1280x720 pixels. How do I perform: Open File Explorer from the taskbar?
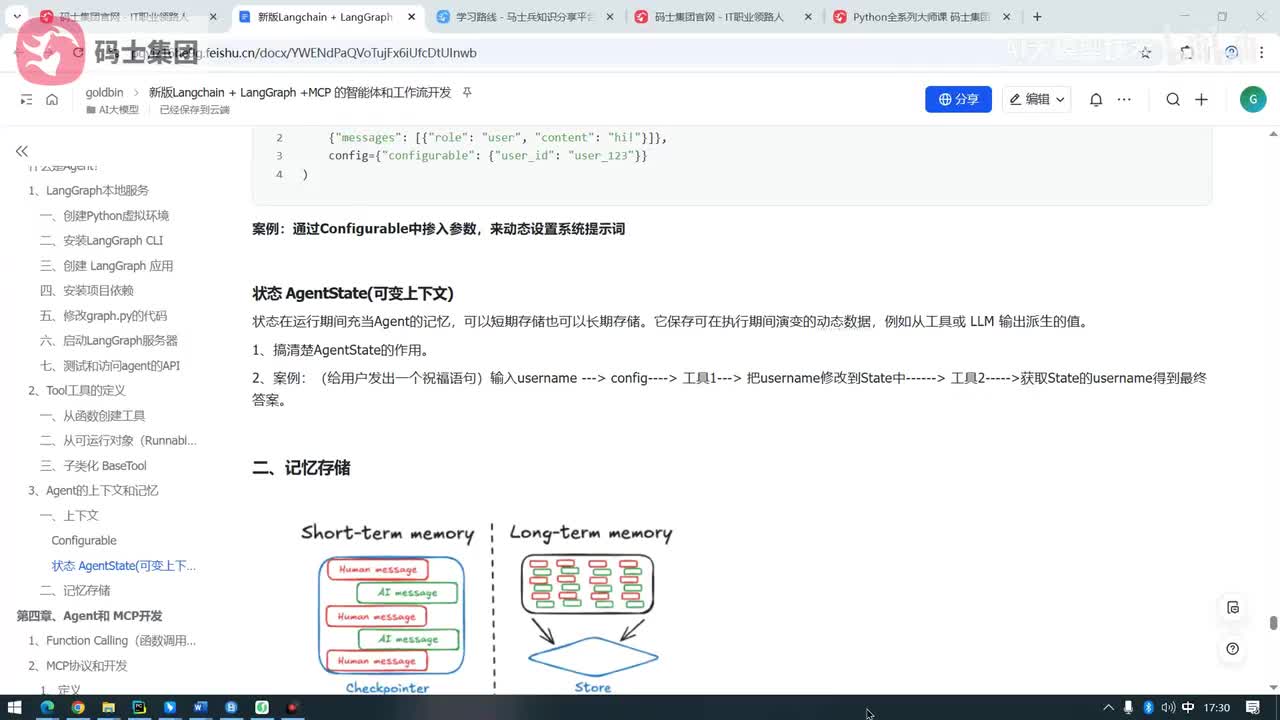pos(108,708)
